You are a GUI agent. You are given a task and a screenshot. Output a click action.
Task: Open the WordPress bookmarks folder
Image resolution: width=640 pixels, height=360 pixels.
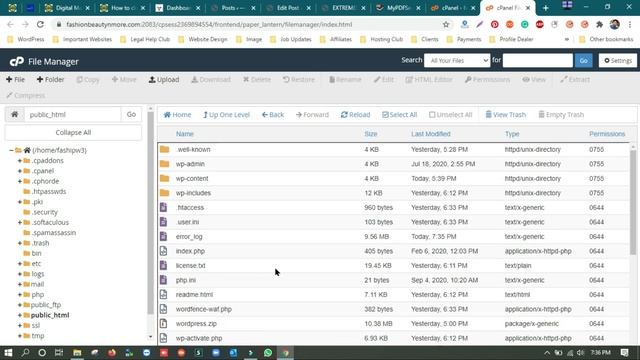point(26,39)
